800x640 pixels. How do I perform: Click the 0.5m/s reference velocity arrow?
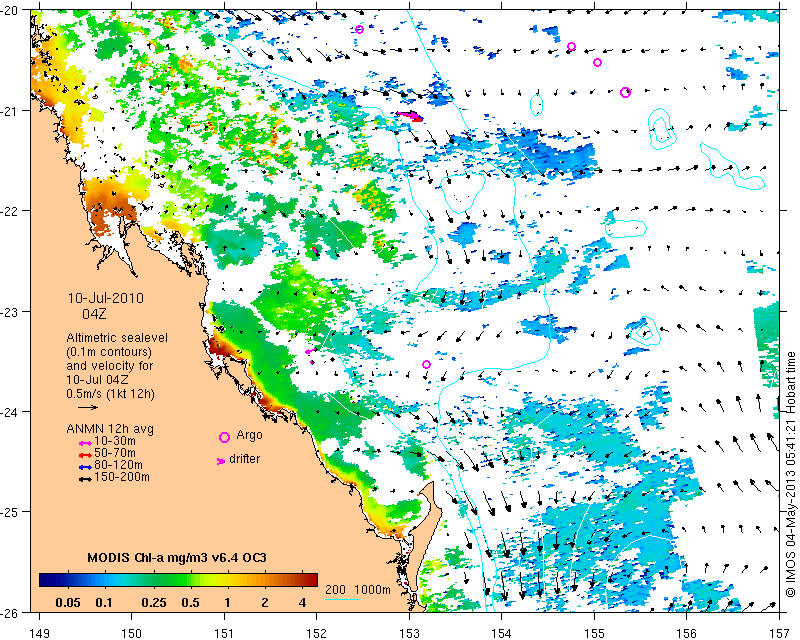(88, 407)
